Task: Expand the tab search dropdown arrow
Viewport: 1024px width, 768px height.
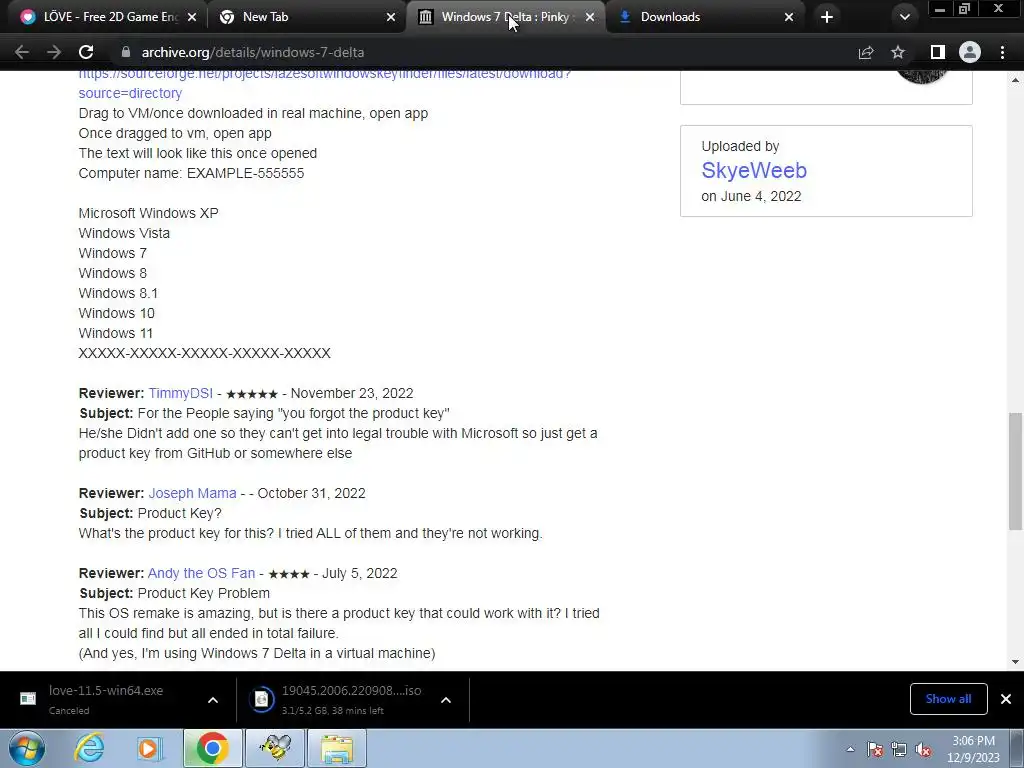Action: pos(904,17)
